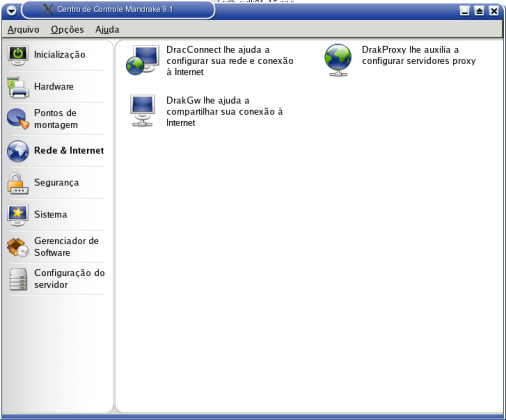This screenshot has width=506, height=420.
Task: Click the DracConnect description text
Action: (x=230, y=61)
